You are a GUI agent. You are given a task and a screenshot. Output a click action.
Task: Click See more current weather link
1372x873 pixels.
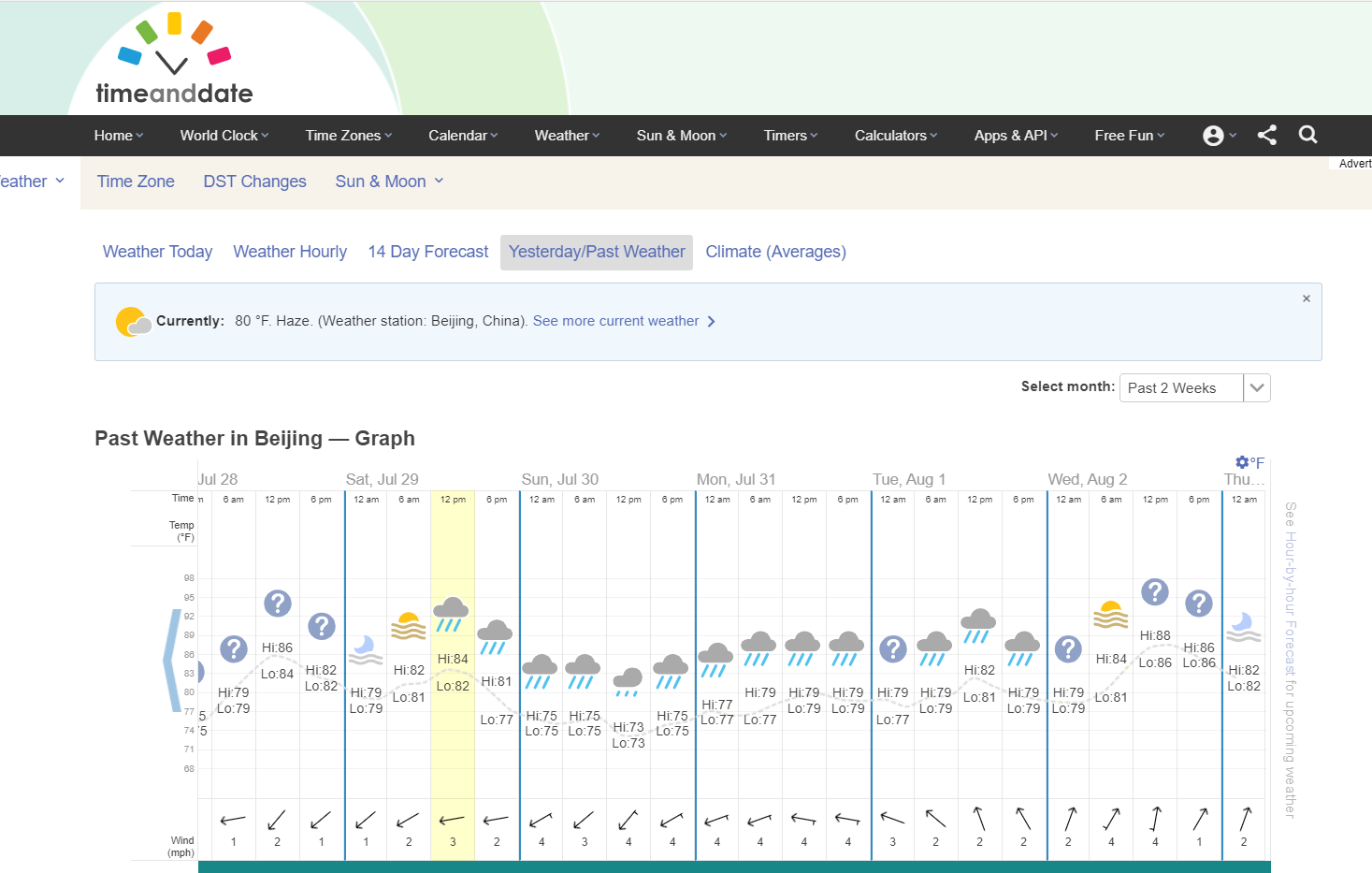(624, 321)
